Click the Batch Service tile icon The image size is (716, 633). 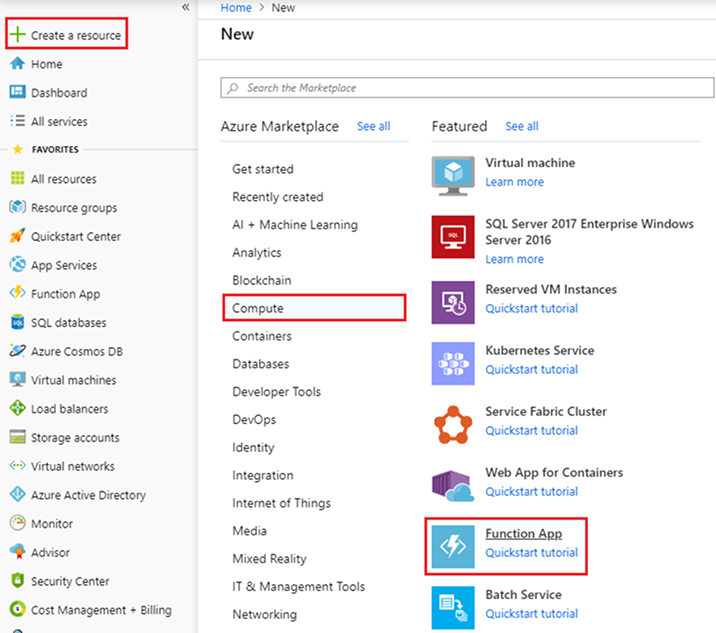click(x=453, y=608)
